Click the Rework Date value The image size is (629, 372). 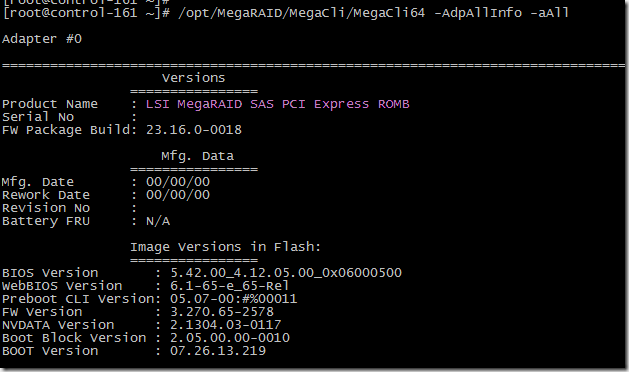tap(178, 195)
